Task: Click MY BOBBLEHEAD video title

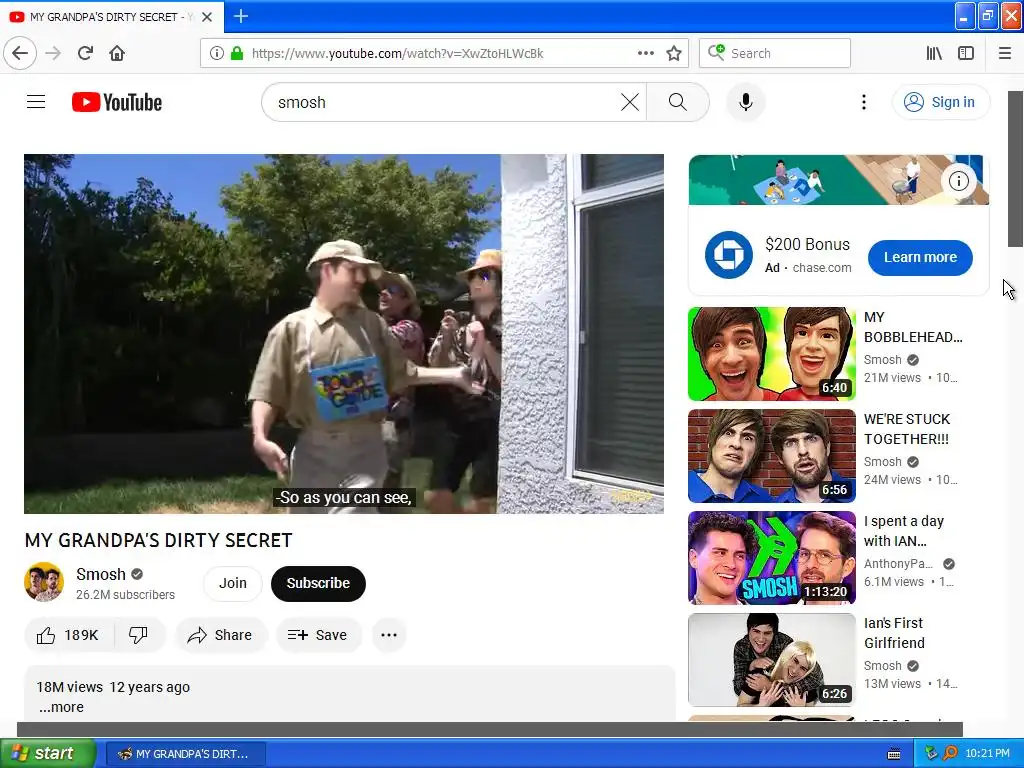Action: 913,327
